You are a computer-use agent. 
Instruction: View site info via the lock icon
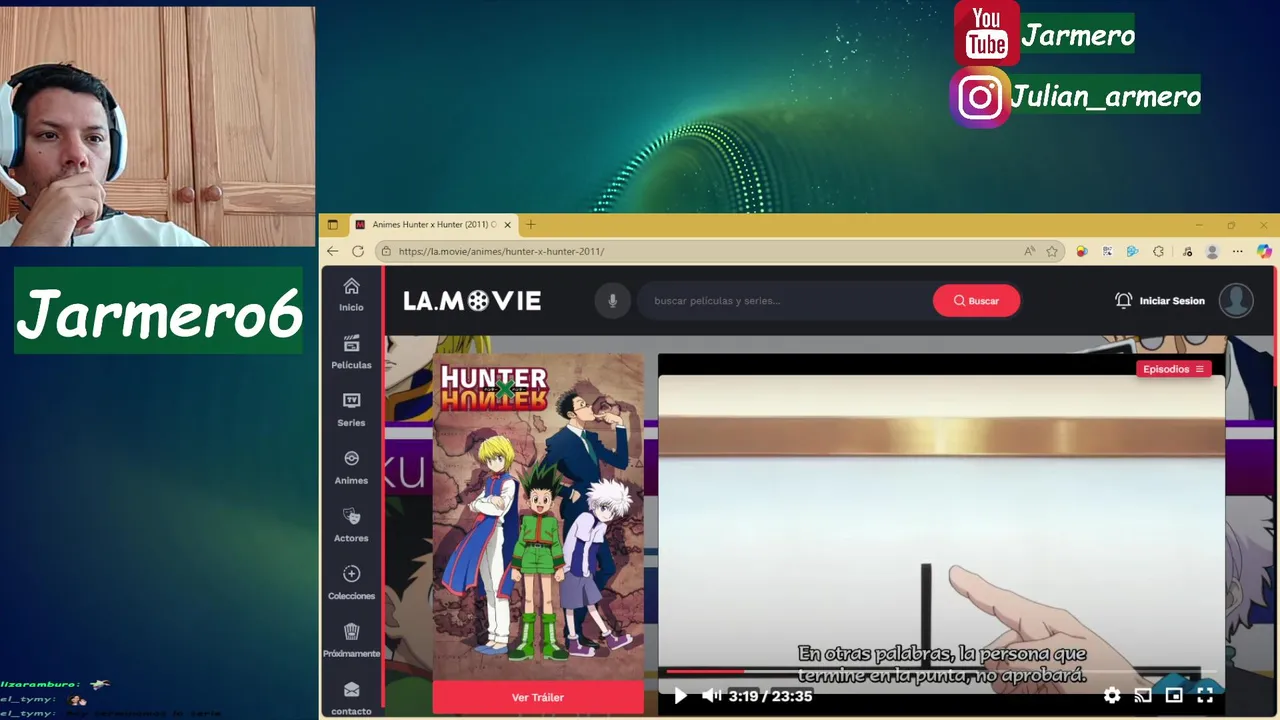point(387,252)
